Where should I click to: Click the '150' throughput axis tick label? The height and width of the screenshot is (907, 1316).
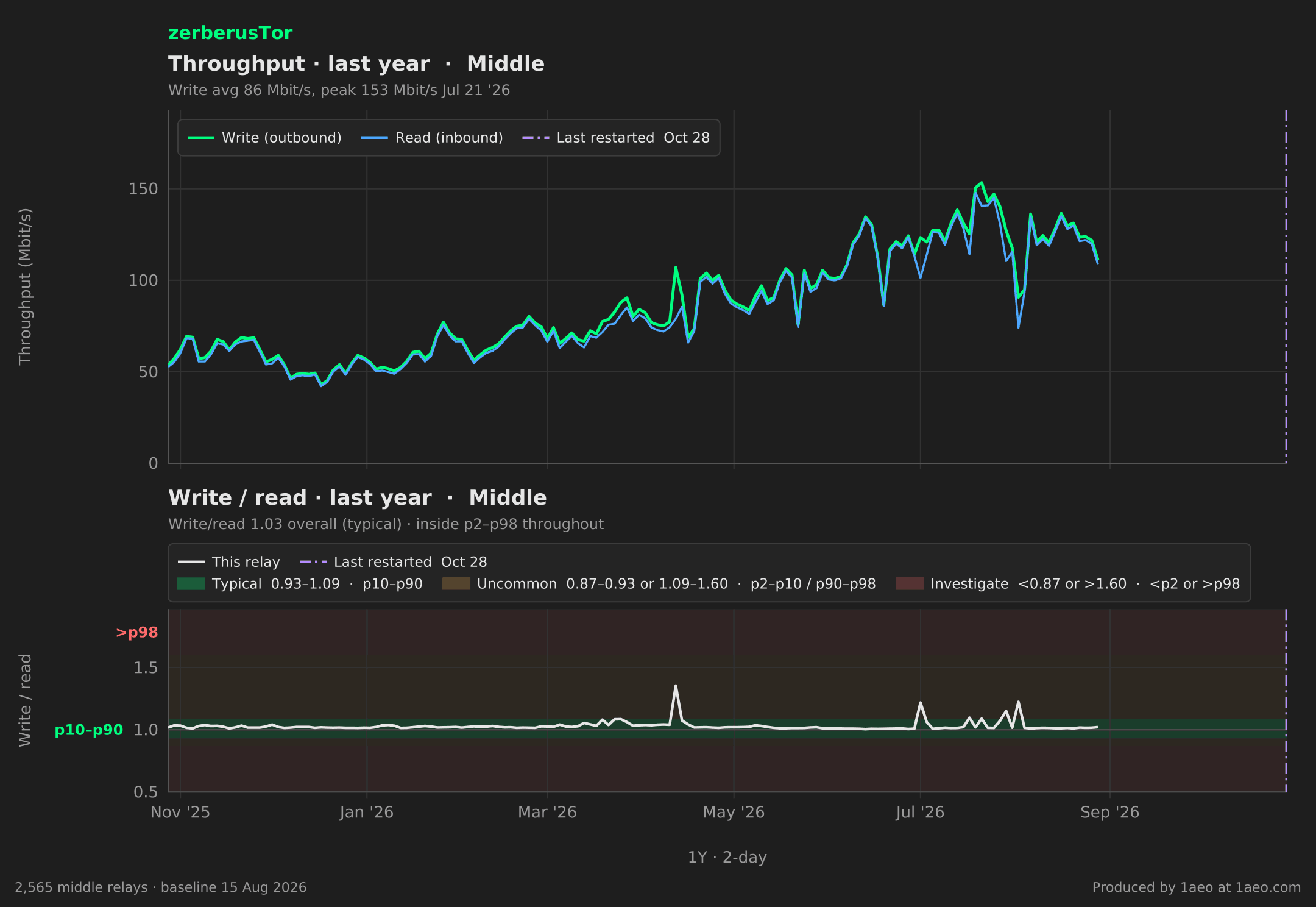(x=143, y=189)
